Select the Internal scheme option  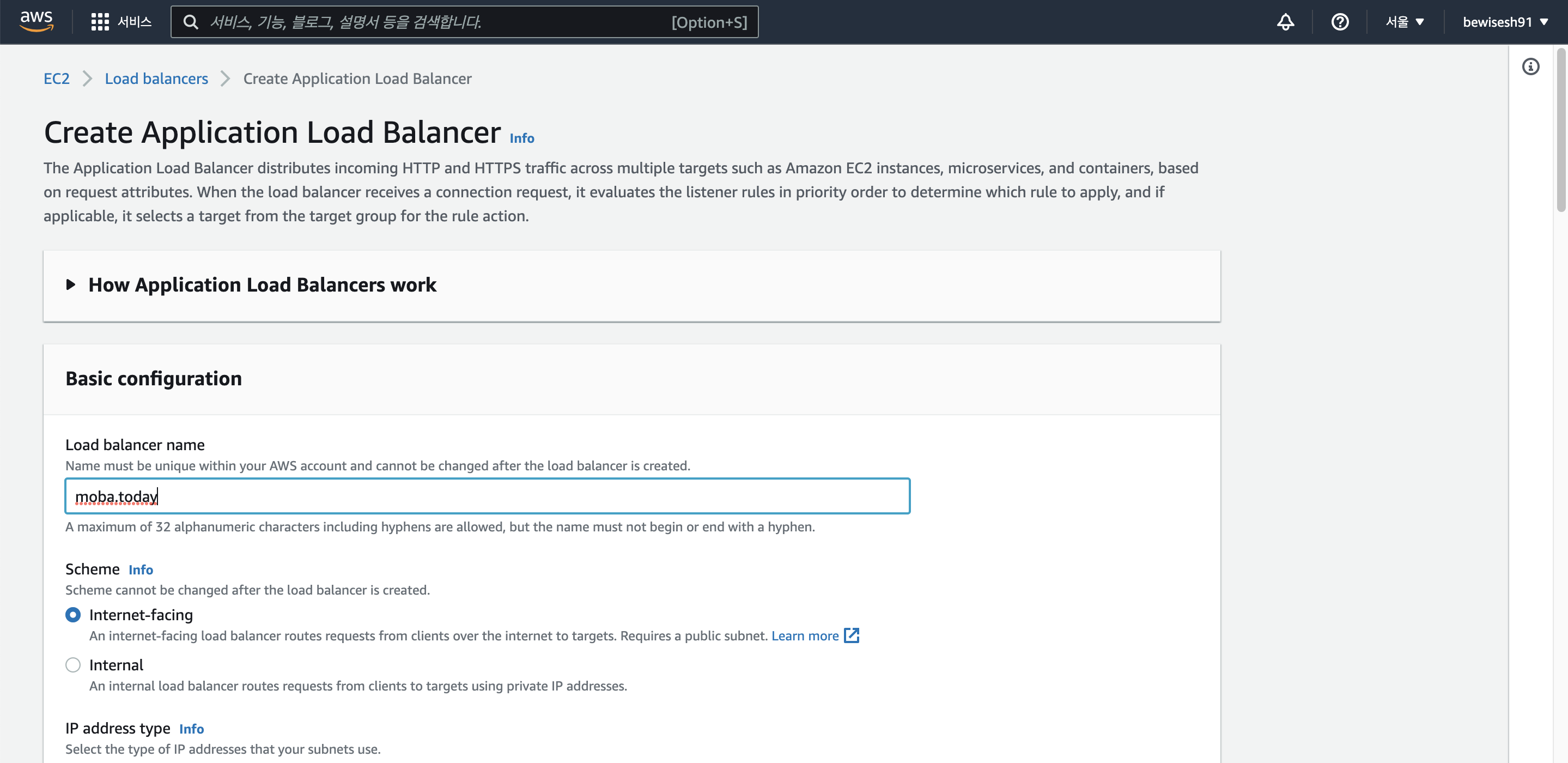(x=73, y=664)
